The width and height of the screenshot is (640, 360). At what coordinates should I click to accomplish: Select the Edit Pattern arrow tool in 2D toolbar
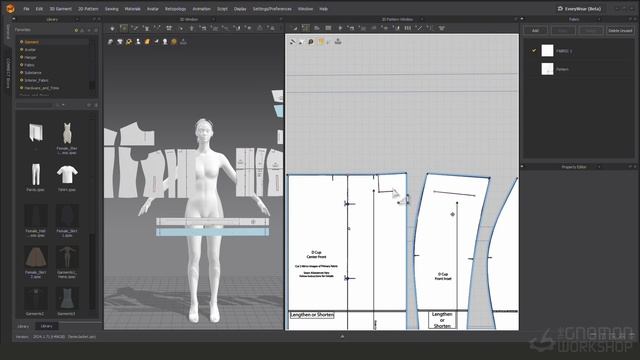(295, 28)
